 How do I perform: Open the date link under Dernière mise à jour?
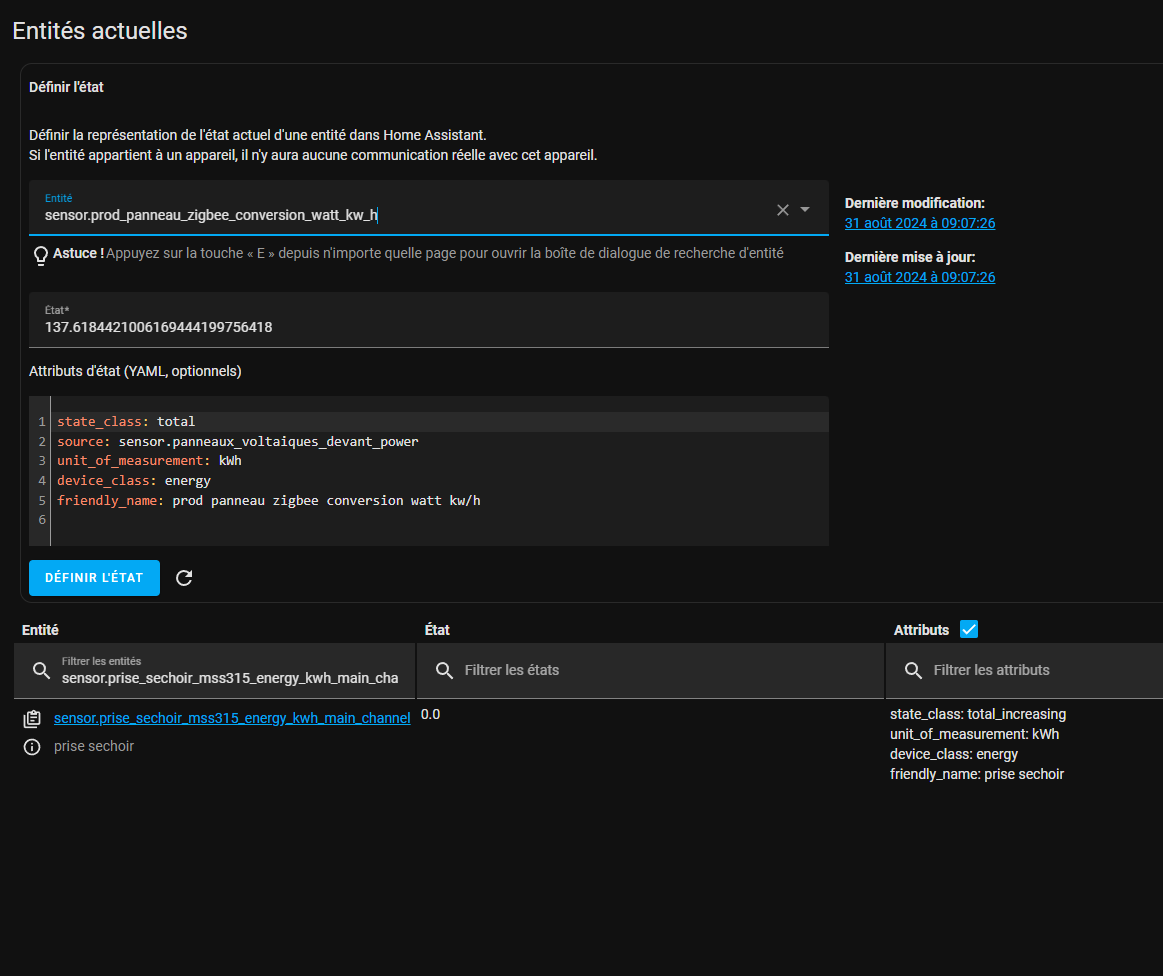point(919,277)
